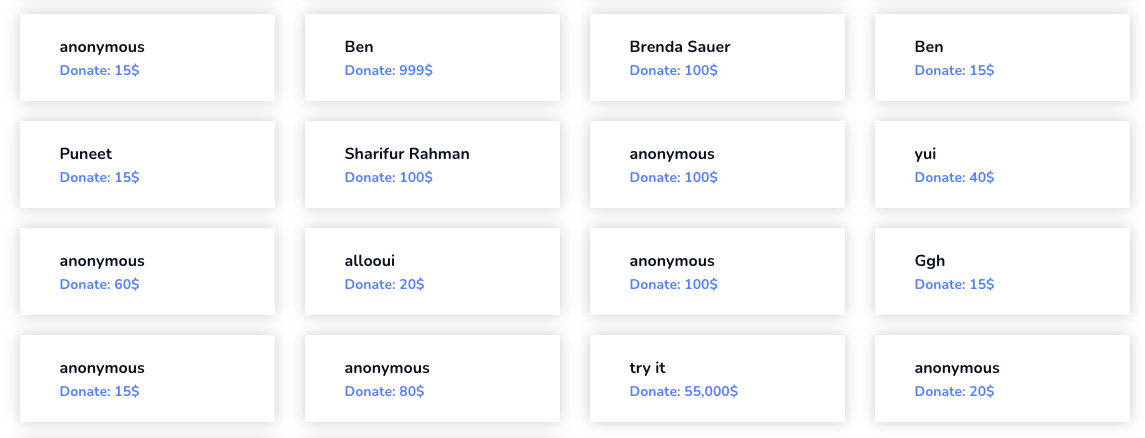Select the anonymous card donating 80$

(x=432, y=379)
